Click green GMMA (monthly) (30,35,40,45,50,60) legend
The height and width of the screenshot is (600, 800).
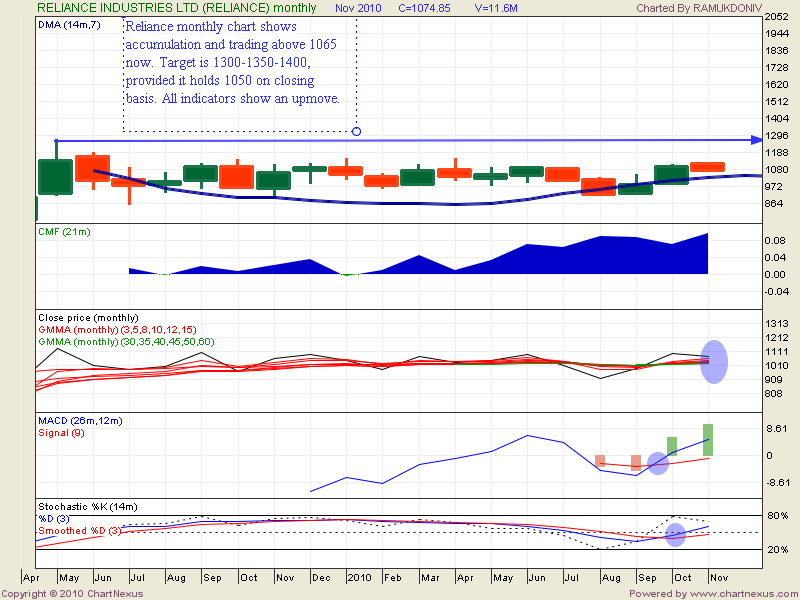(126, 342)
